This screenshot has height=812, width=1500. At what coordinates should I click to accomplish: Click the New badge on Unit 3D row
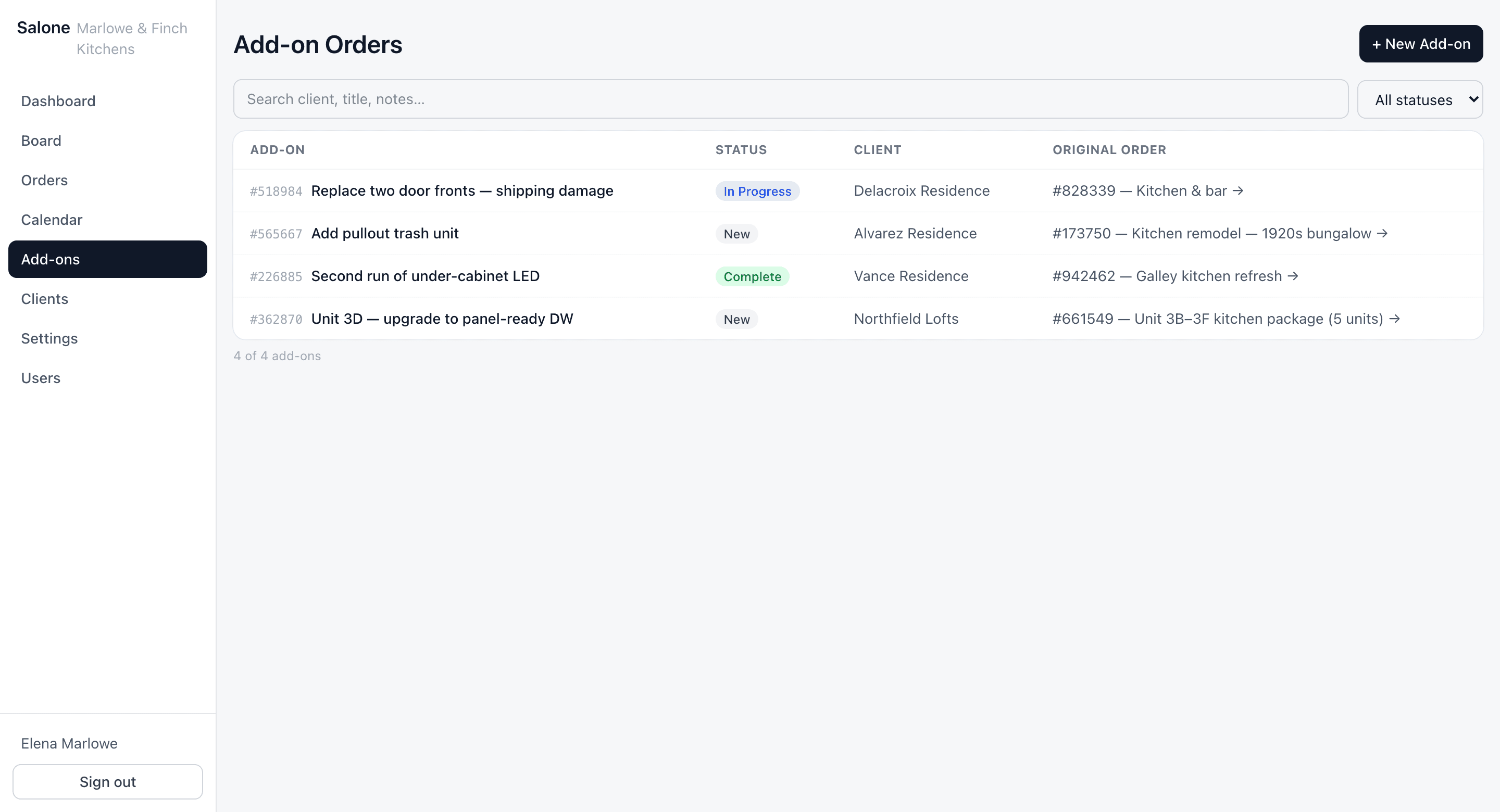(736, 319)
